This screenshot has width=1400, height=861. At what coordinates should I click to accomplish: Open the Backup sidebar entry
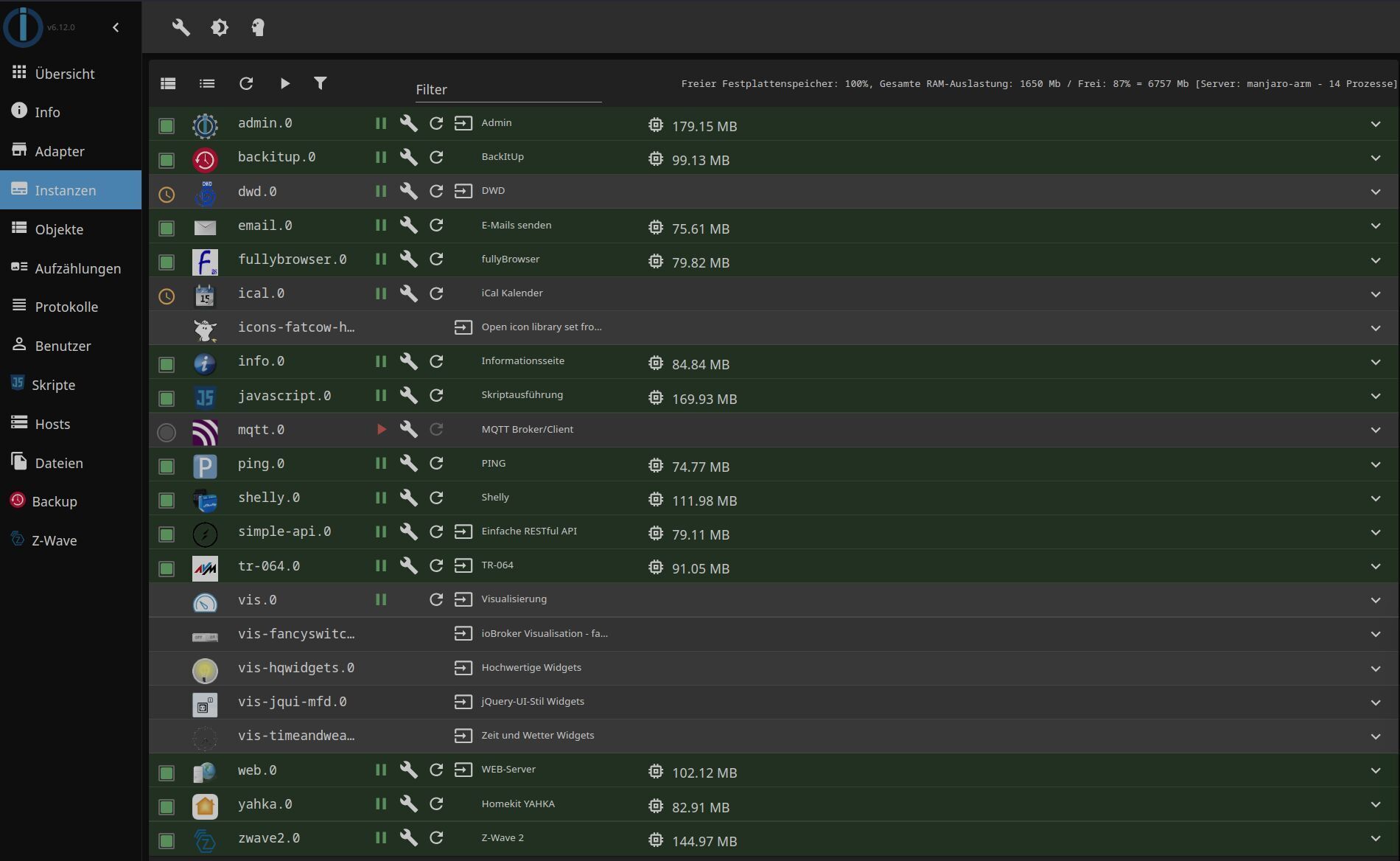71,501
